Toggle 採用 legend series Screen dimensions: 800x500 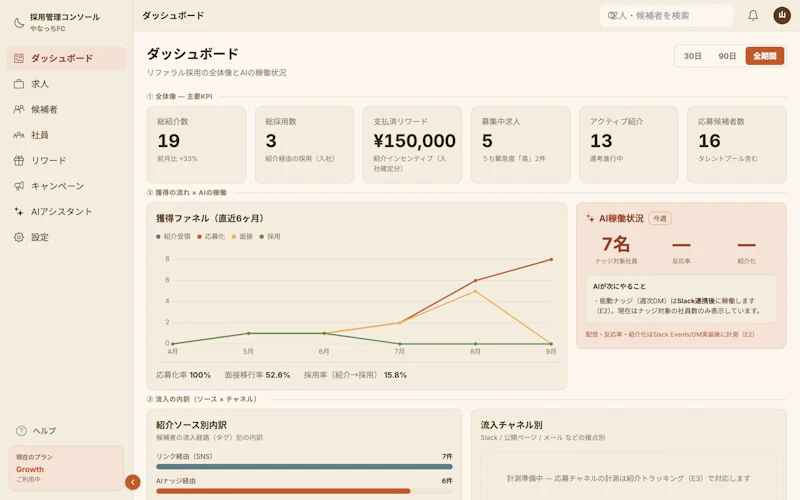point(270,236)
